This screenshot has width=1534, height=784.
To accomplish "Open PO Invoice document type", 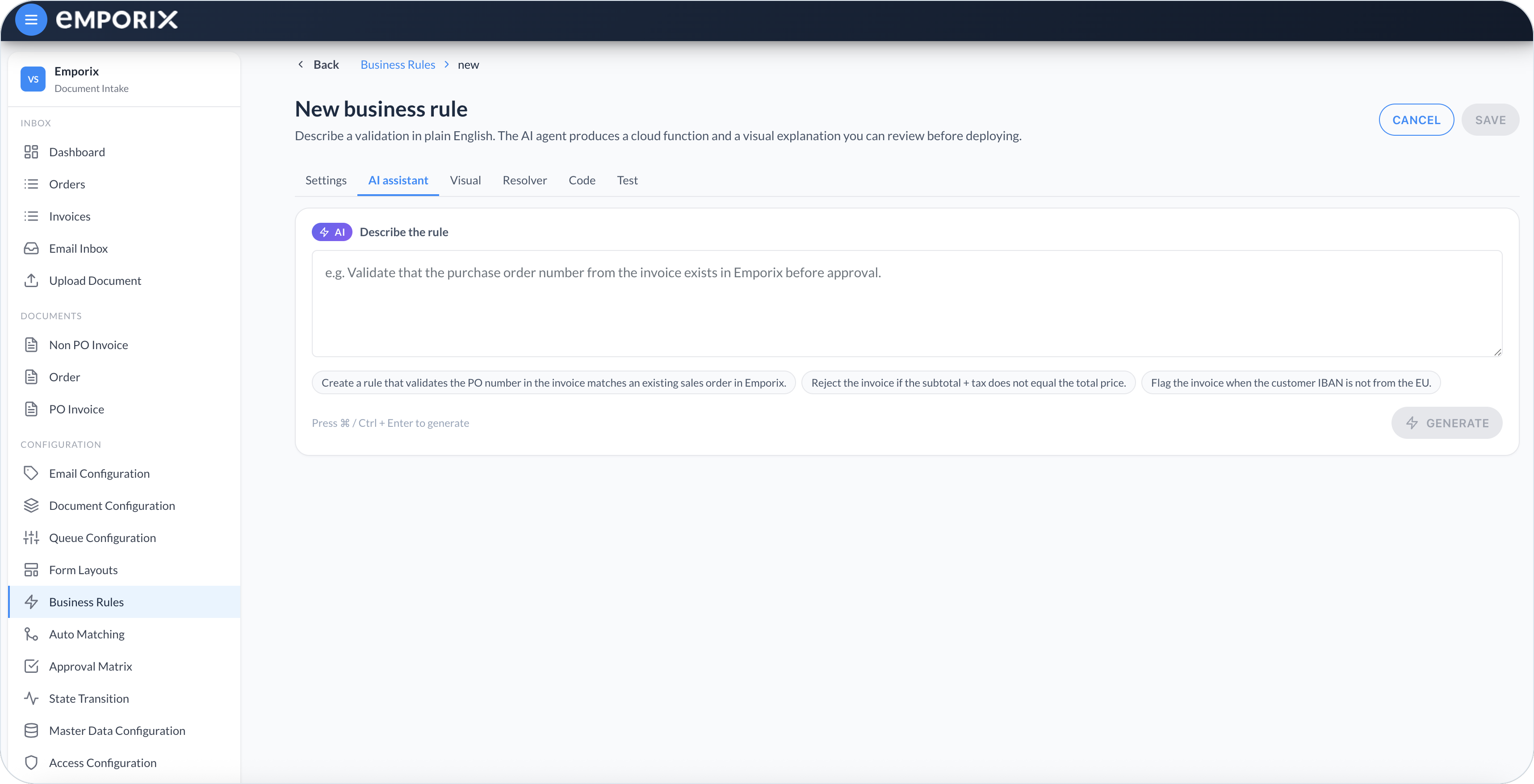I will pos(124,409).
